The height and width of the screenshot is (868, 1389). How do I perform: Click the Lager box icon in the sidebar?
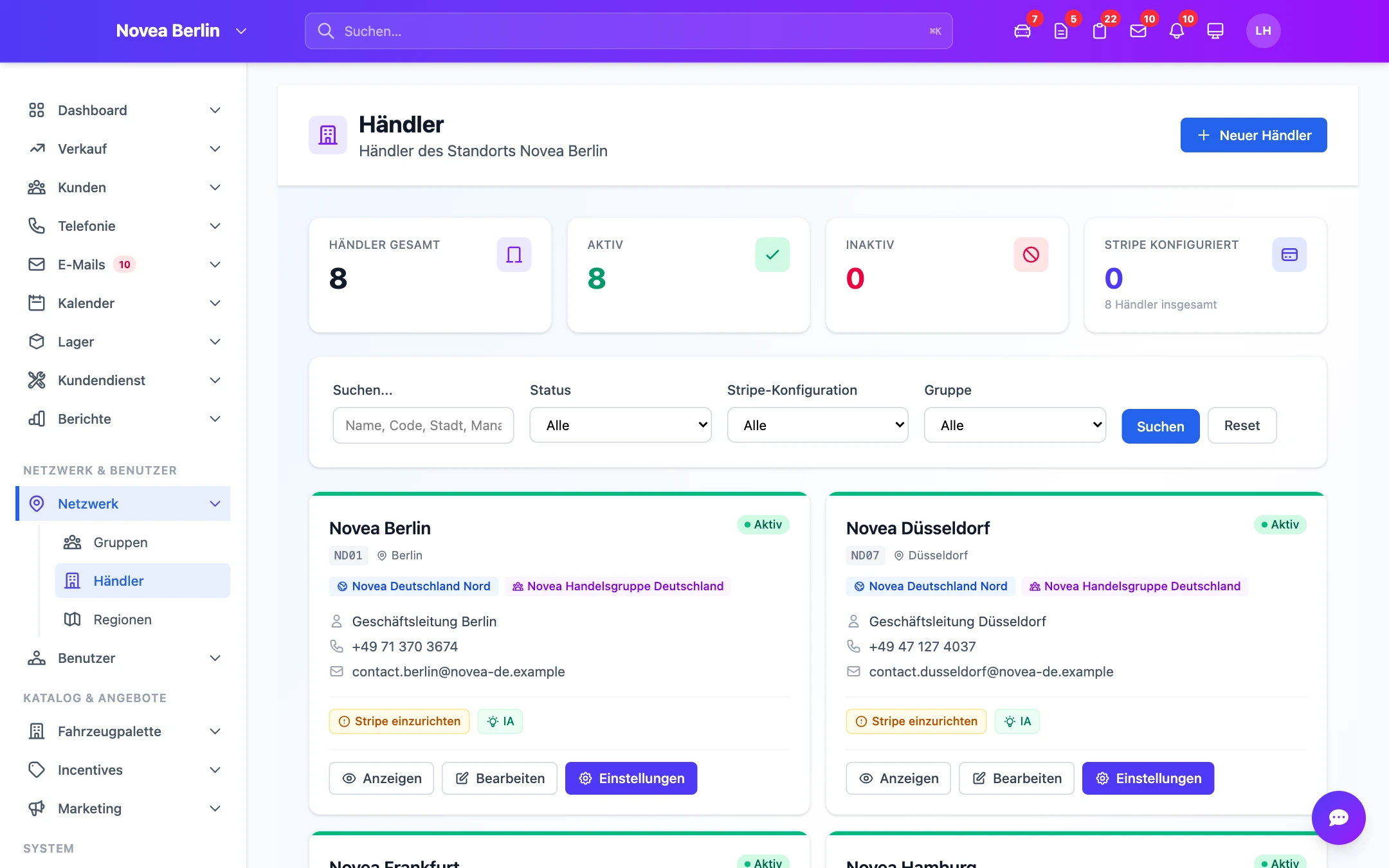click(37, 341)
